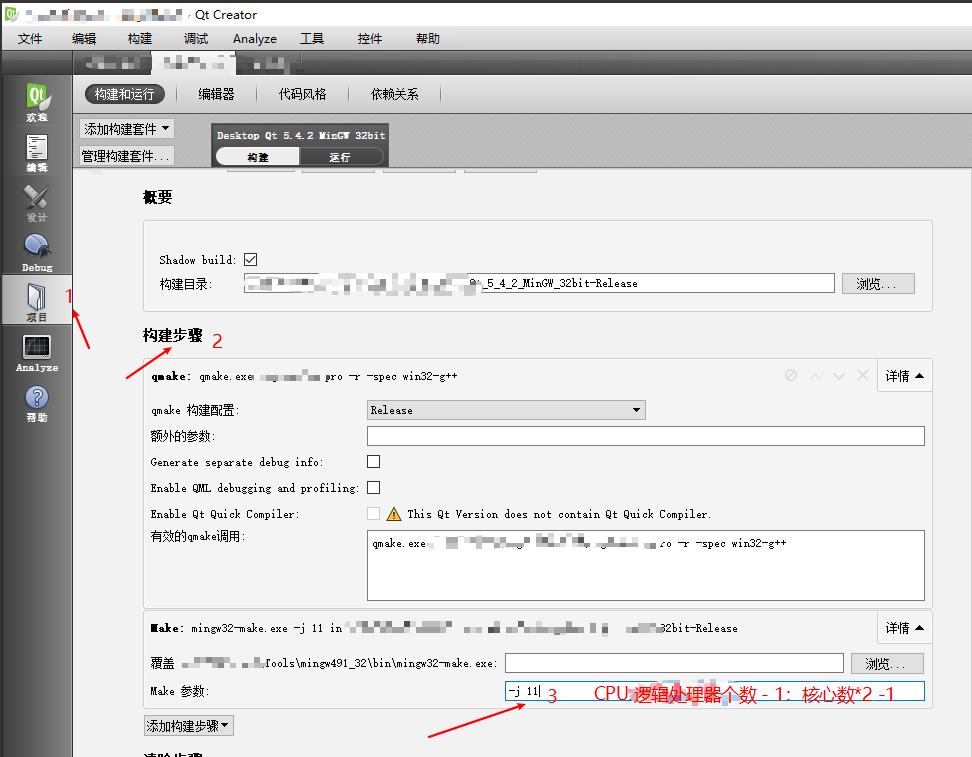Click the Make arguments field
This screenshot has height=757, width=972.
(715, 691)
